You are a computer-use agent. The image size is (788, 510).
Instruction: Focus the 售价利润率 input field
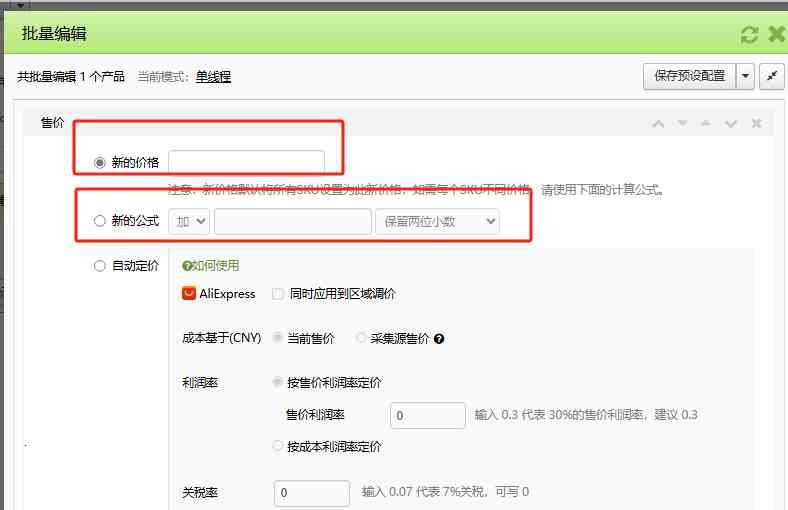click(428, 416)
